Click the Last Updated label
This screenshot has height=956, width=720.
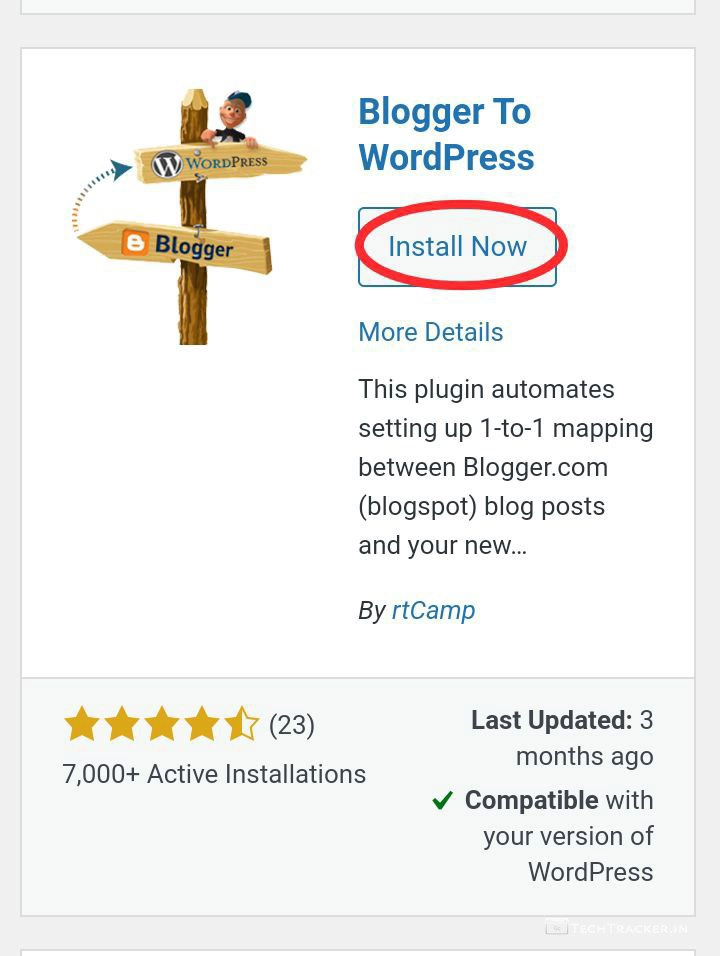click(552, 720)
